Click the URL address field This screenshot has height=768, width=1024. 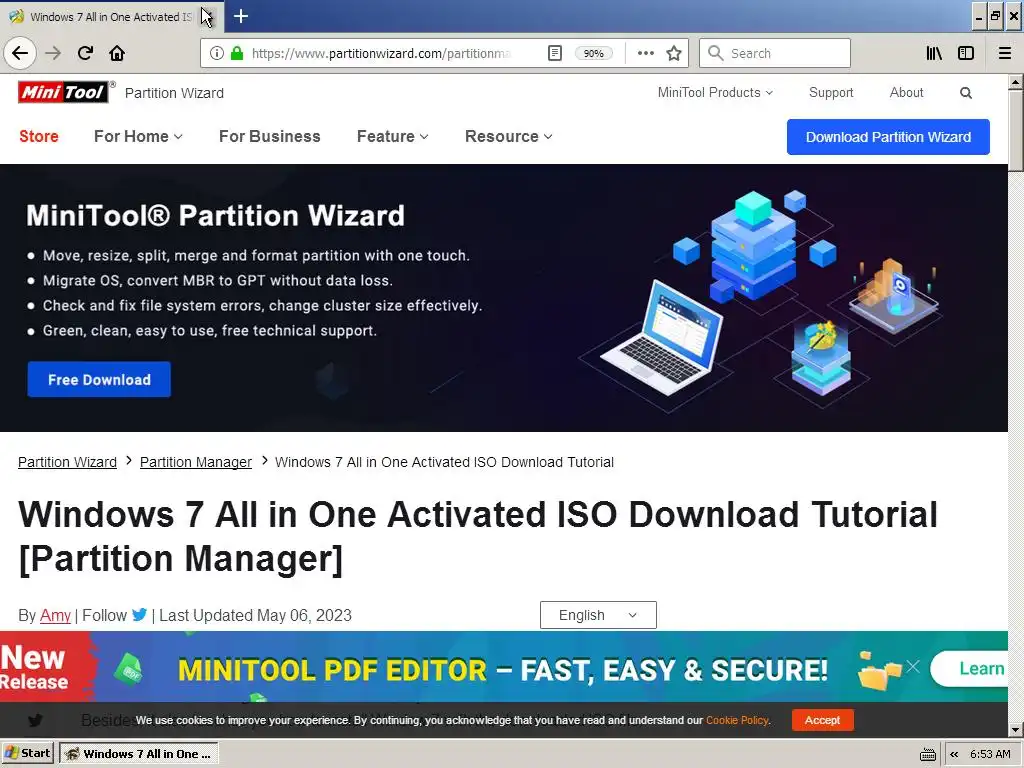pyautogui.click(x=381, y=53)
